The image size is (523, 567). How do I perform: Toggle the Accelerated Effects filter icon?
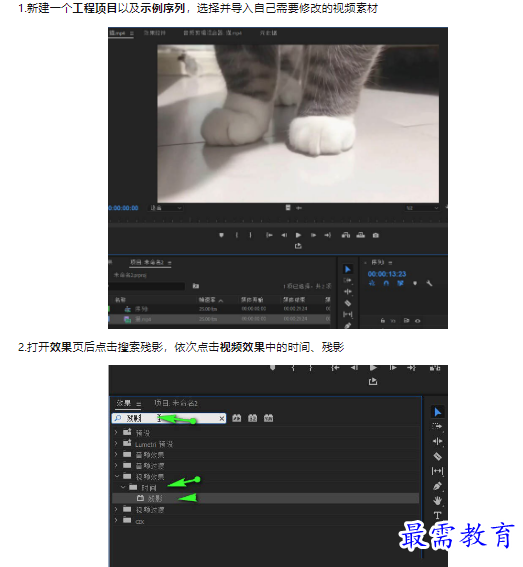[x=237, y=418]
